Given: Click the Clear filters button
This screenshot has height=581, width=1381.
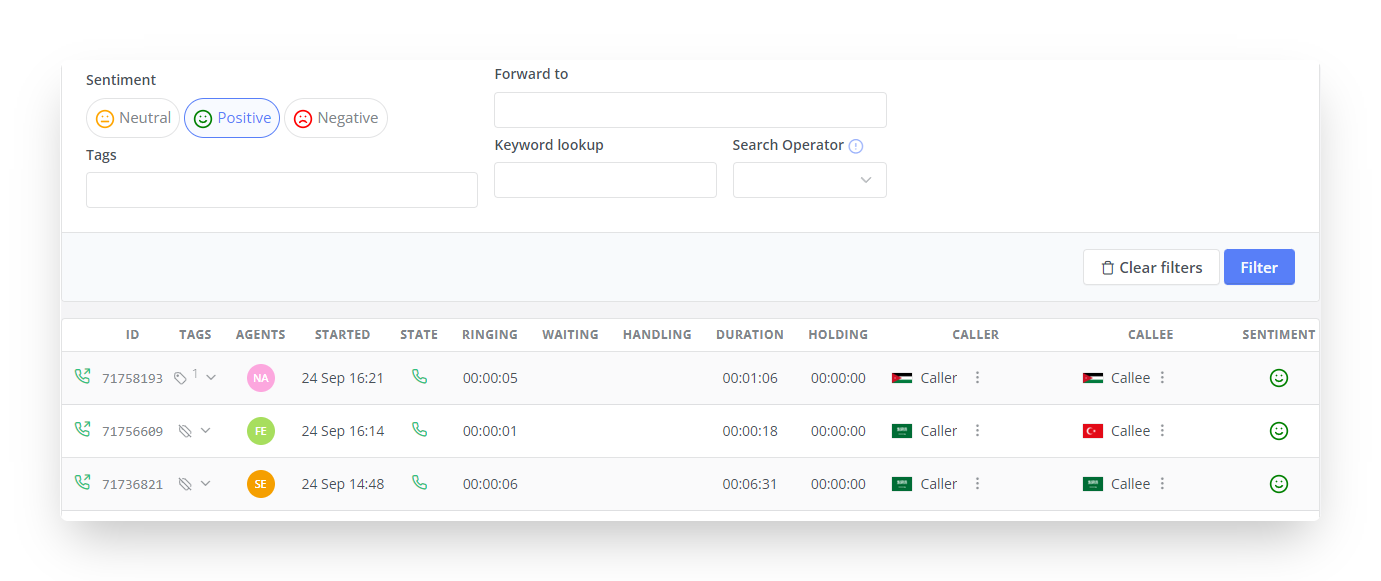Looking at the screenshot, I should [x=1150, y=267].
